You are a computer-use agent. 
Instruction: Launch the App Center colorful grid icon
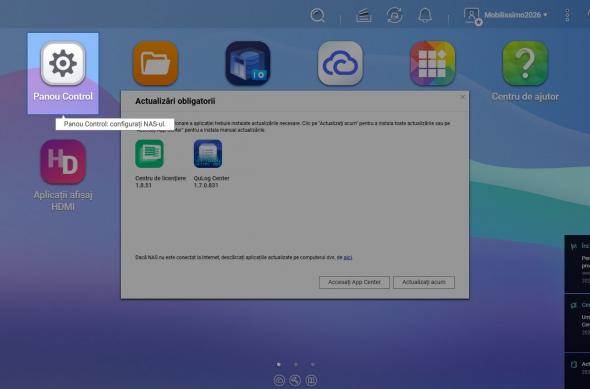click(x=433, y=63)
